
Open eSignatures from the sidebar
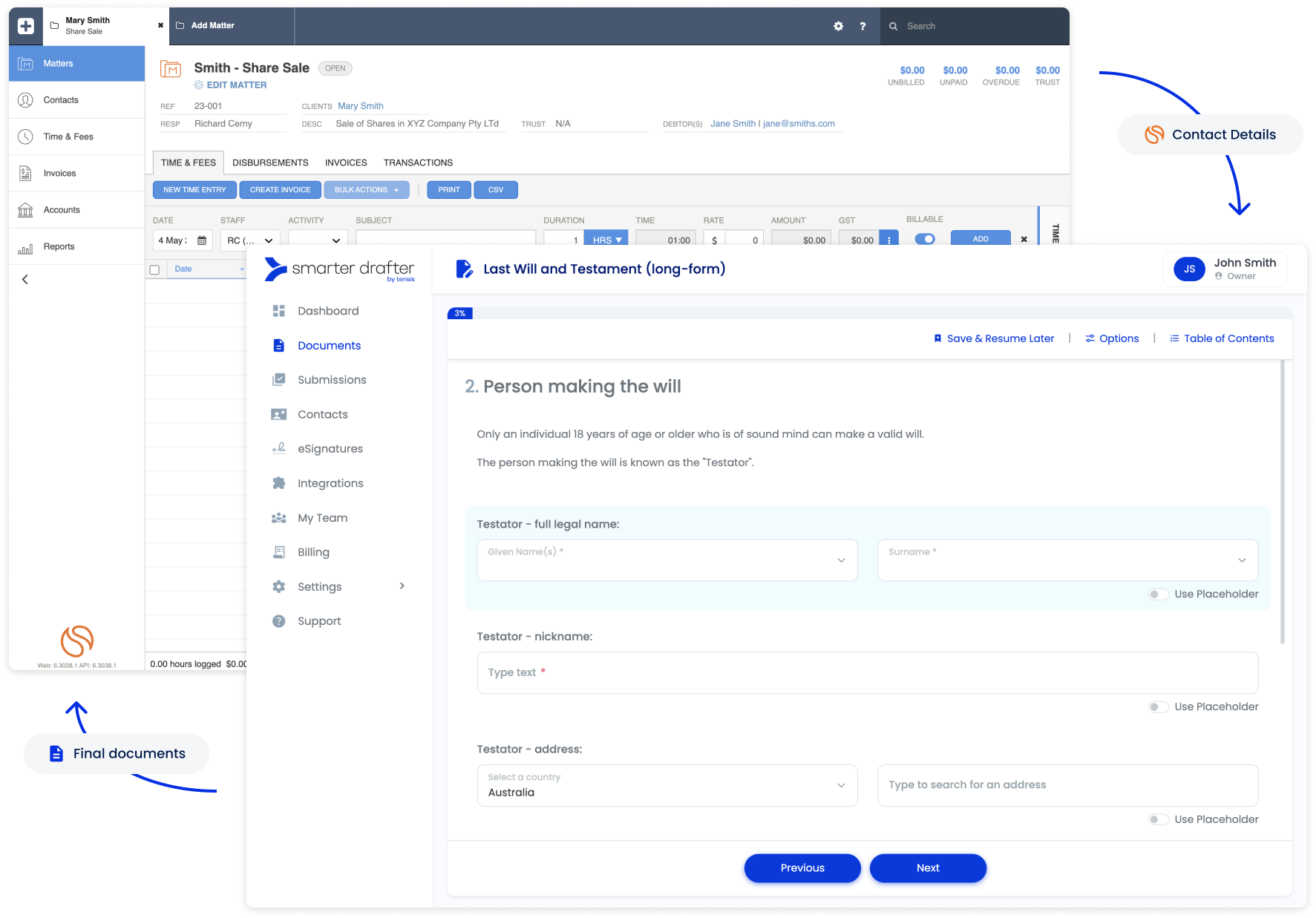tap(330, 449)
